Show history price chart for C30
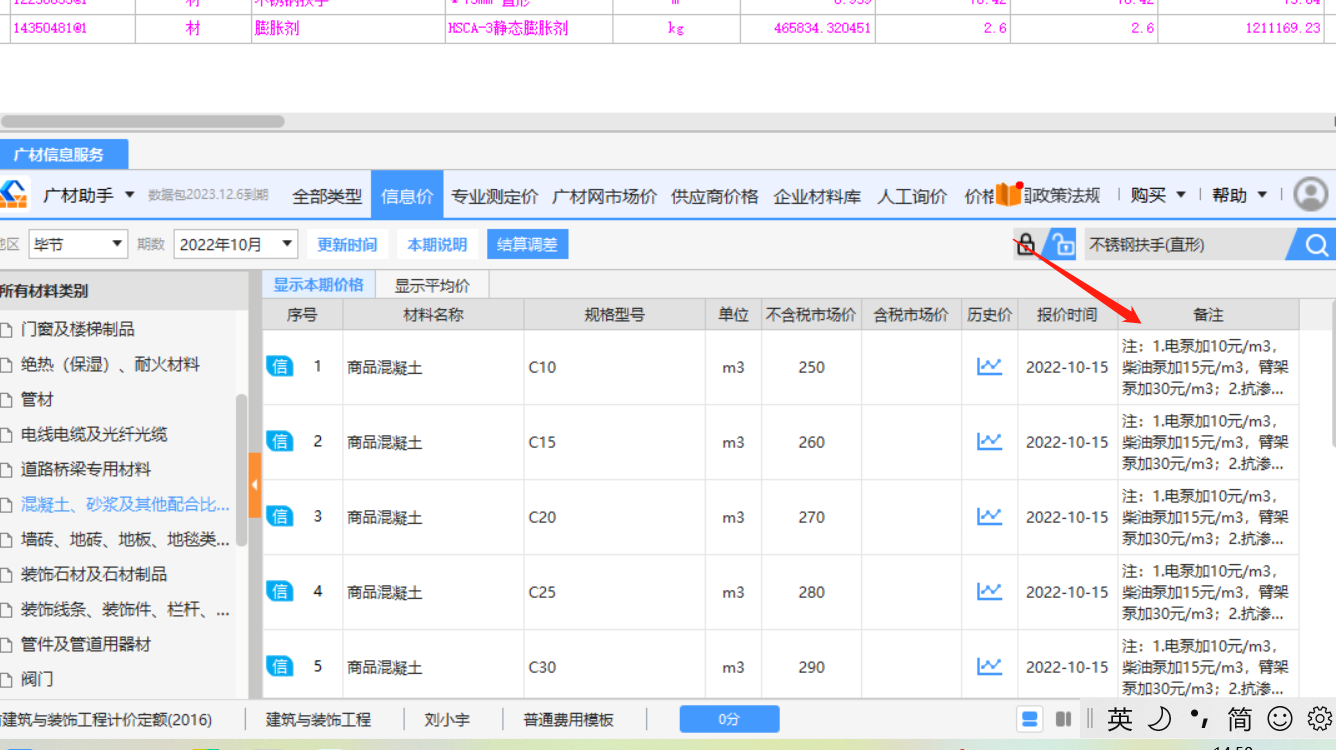Image resolution: width=1336 pixels, height=750 pixels. click(989, 667)
